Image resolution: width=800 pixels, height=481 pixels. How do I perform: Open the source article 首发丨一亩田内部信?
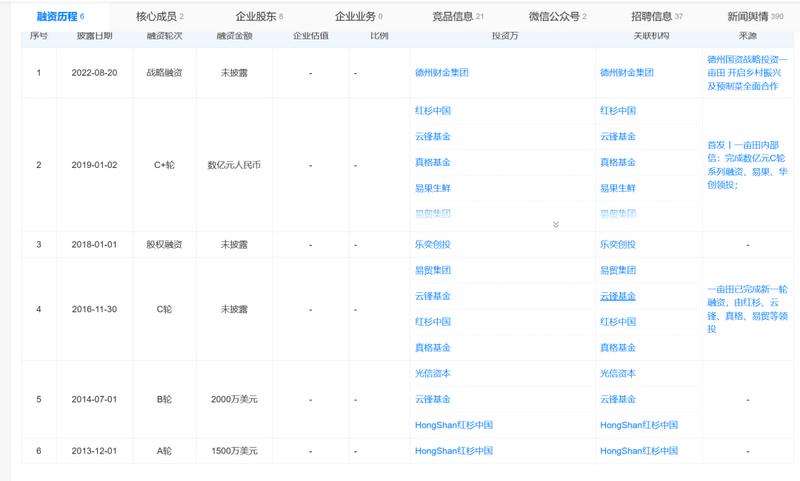pos(747,165)
